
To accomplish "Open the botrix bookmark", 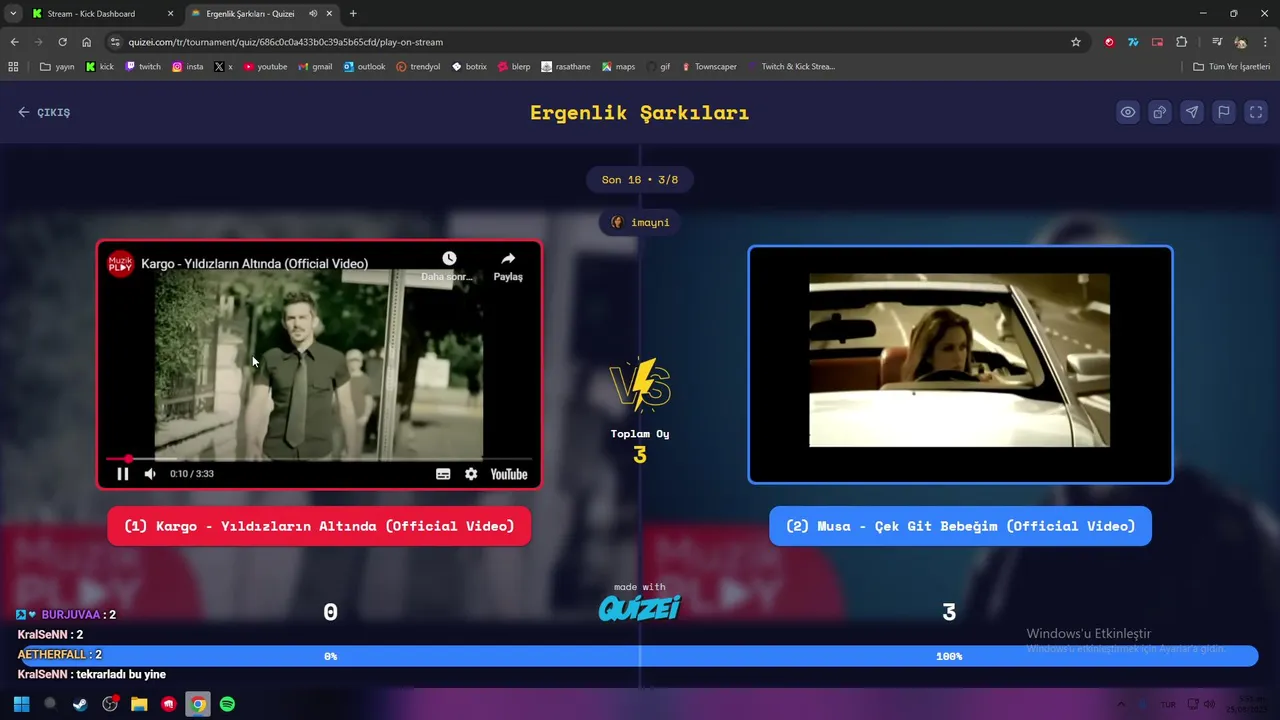I will (469, 67).
